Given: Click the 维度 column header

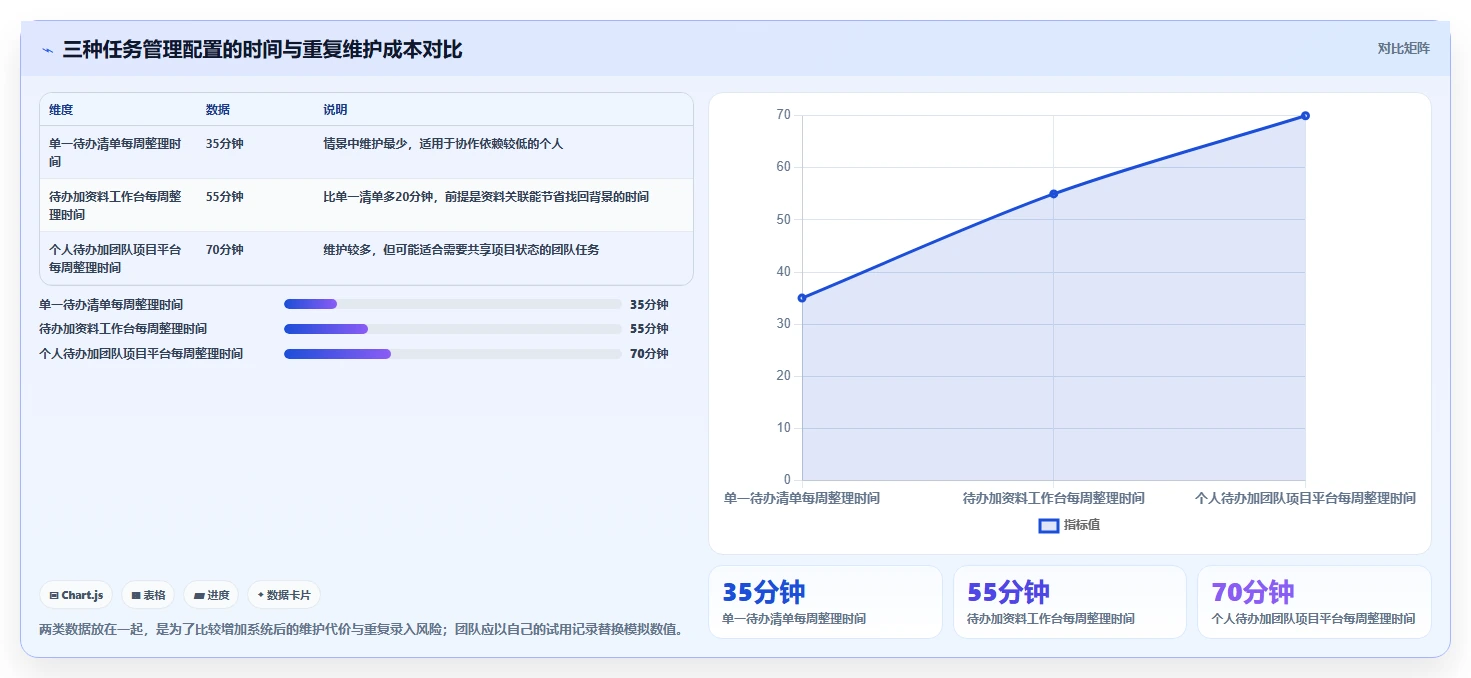Looking at the screenshot, I should coord(61,110).
